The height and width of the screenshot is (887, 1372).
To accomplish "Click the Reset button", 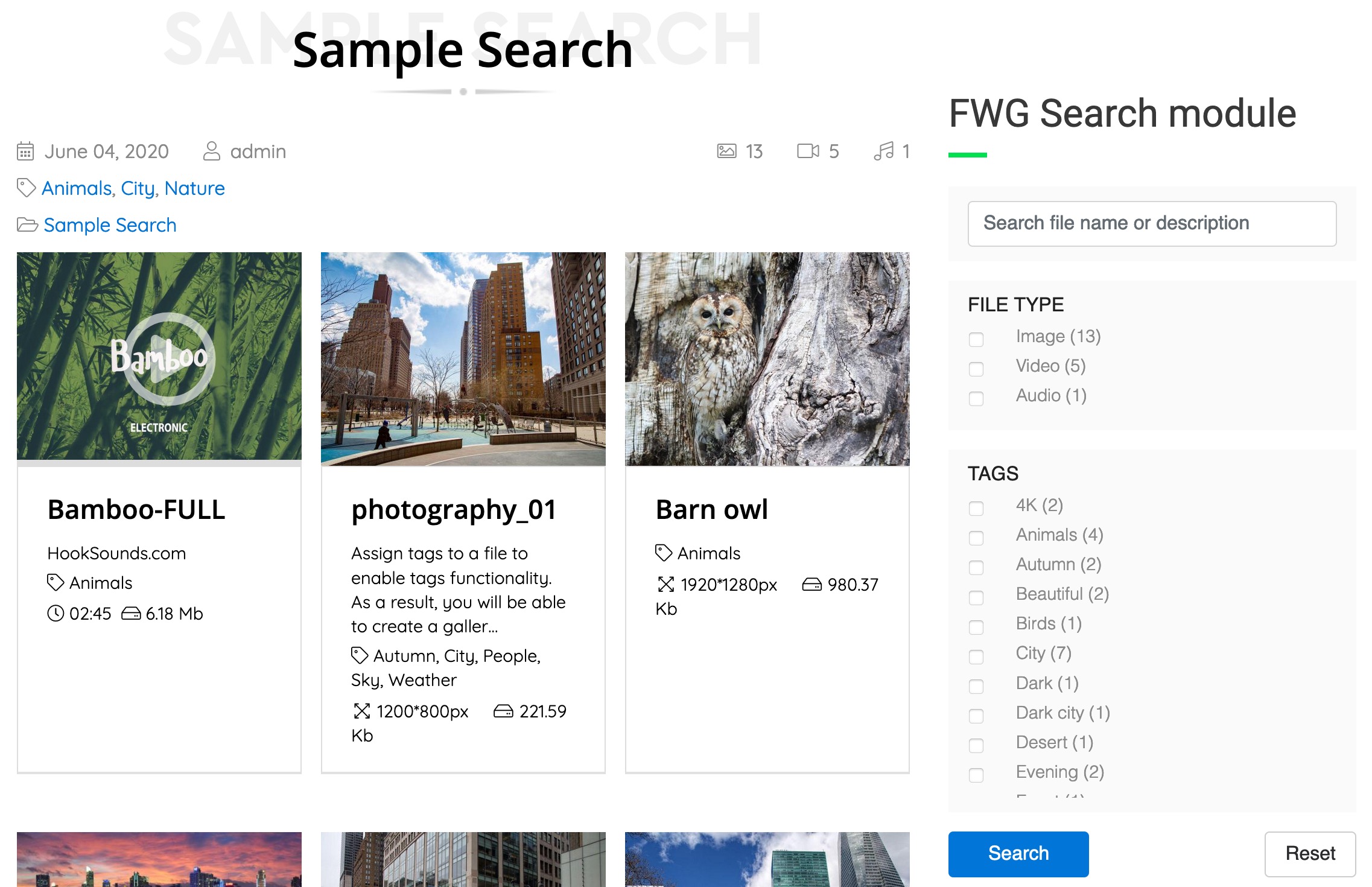I will [x=1311, y=853].
